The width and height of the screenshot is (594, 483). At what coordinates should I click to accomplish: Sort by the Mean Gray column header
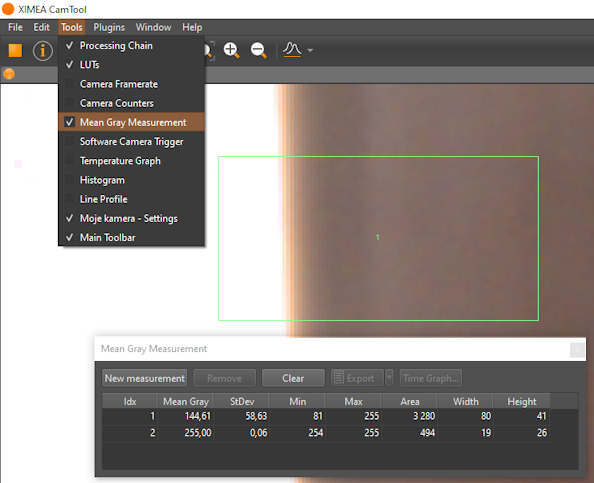point(186,401)
